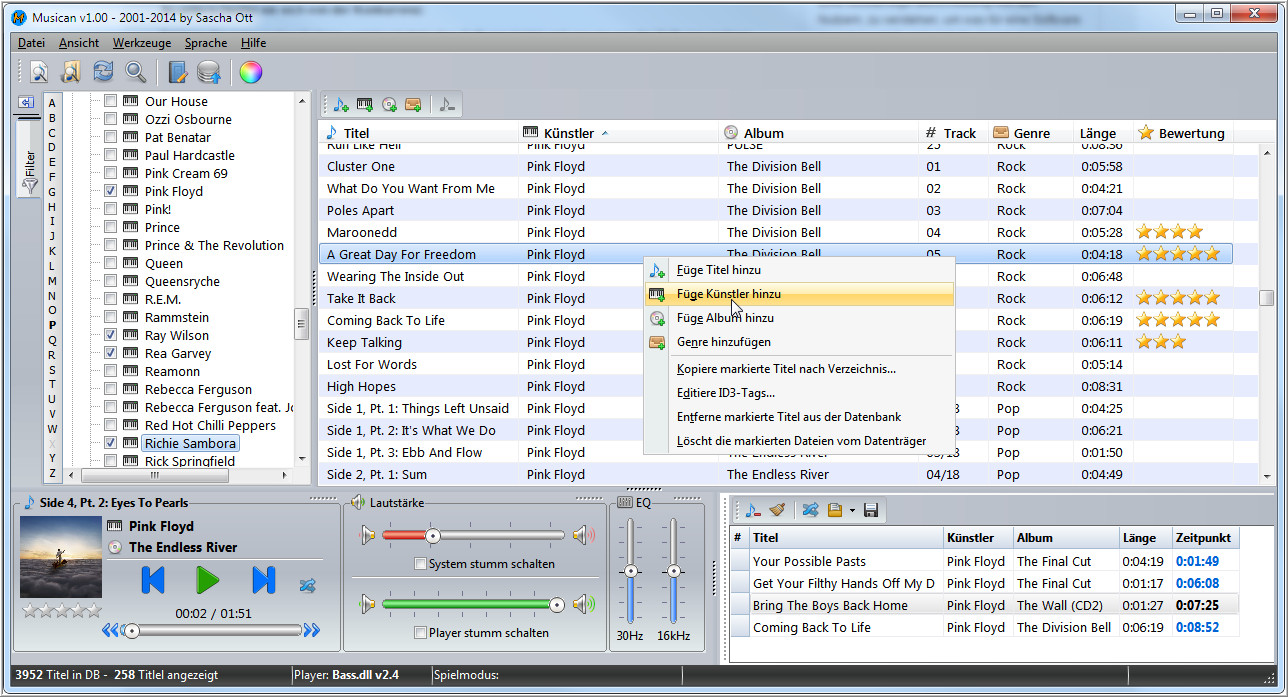Click remove title (note with minus) icon above track list

pyautogui.click(x=447, y=105)
